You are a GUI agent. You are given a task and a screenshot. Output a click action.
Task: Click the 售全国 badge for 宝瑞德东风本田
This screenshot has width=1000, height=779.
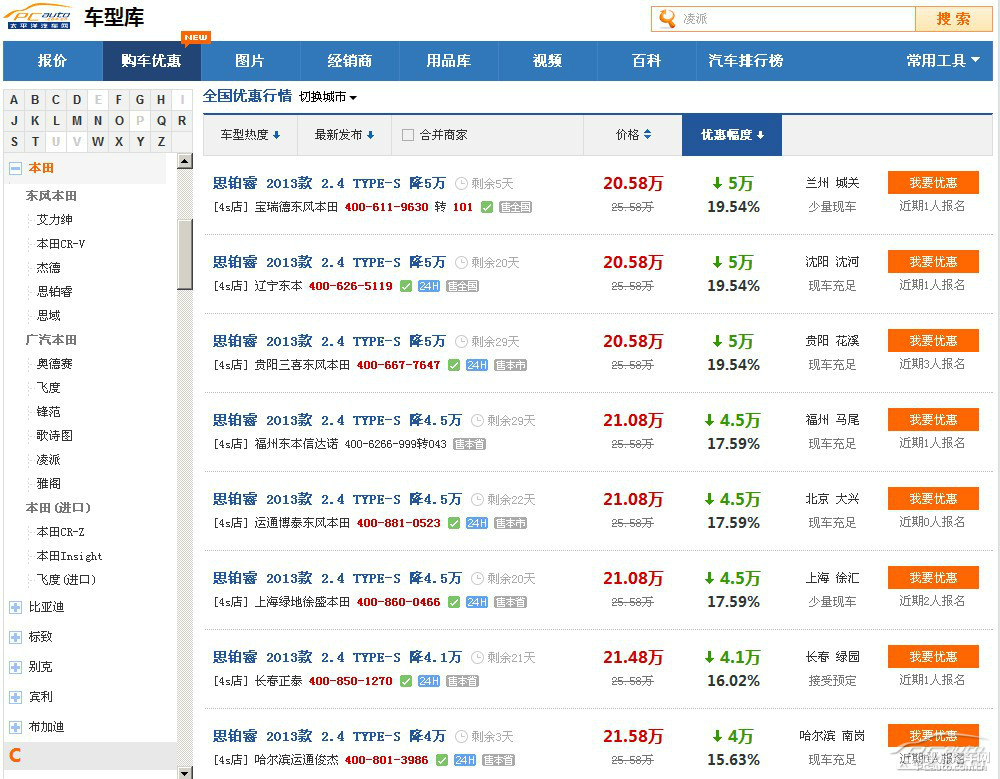click(515, 207)
